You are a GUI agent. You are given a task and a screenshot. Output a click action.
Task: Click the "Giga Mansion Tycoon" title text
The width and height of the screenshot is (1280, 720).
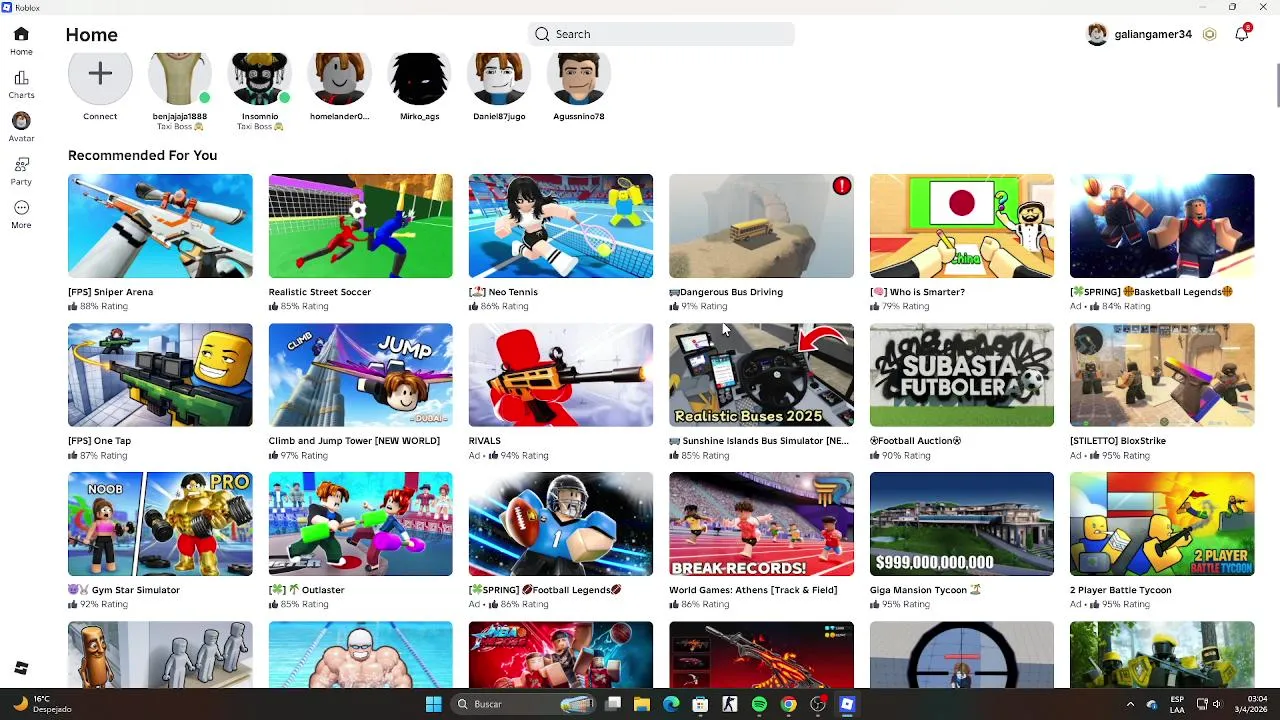point(917,590)
